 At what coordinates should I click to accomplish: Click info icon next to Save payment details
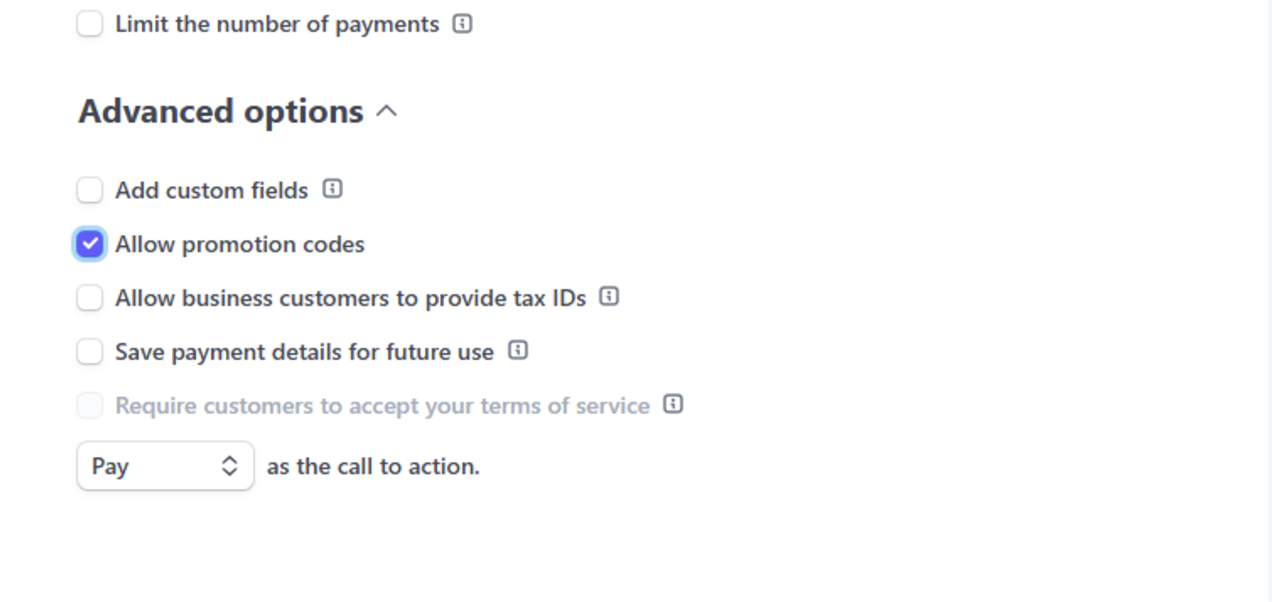point(518,351)
